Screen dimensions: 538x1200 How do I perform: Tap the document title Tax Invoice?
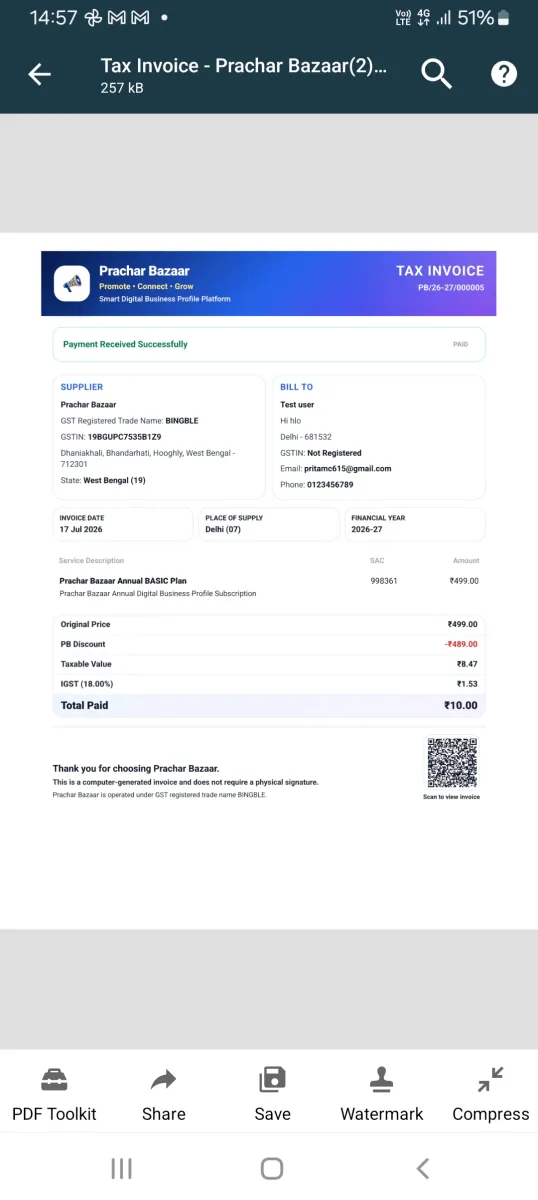click(243, 67)
